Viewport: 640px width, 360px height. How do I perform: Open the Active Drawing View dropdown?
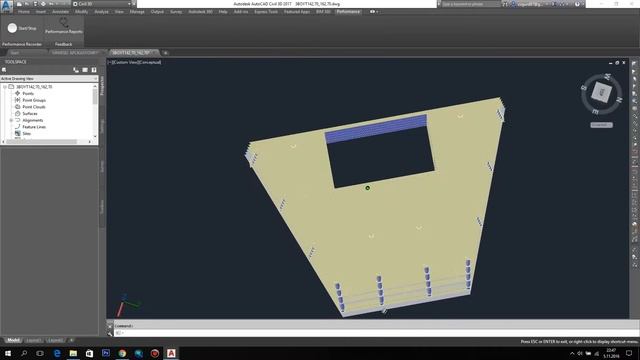click(49, 78)
